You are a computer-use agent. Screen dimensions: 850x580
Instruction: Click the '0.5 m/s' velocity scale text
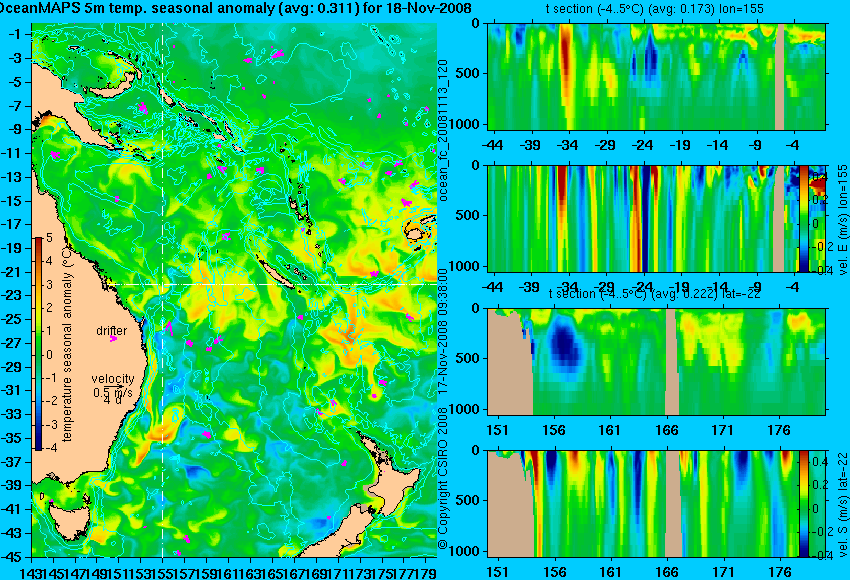click(113, 391)
